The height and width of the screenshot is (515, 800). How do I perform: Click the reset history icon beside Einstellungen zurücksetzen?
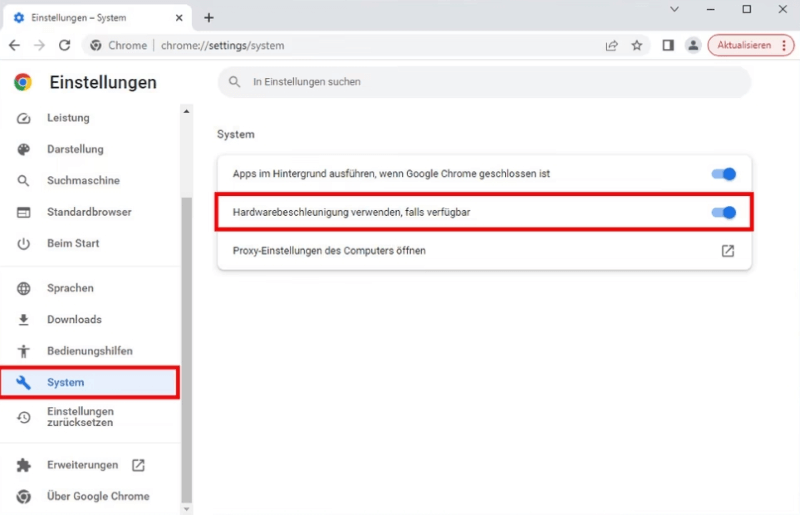(23, 418)
